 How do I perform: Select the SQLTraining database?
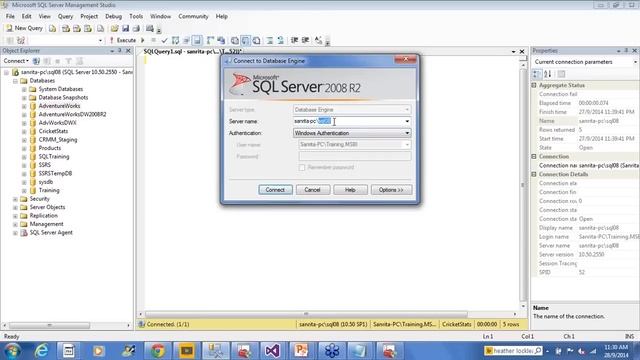tap(53, 156)
